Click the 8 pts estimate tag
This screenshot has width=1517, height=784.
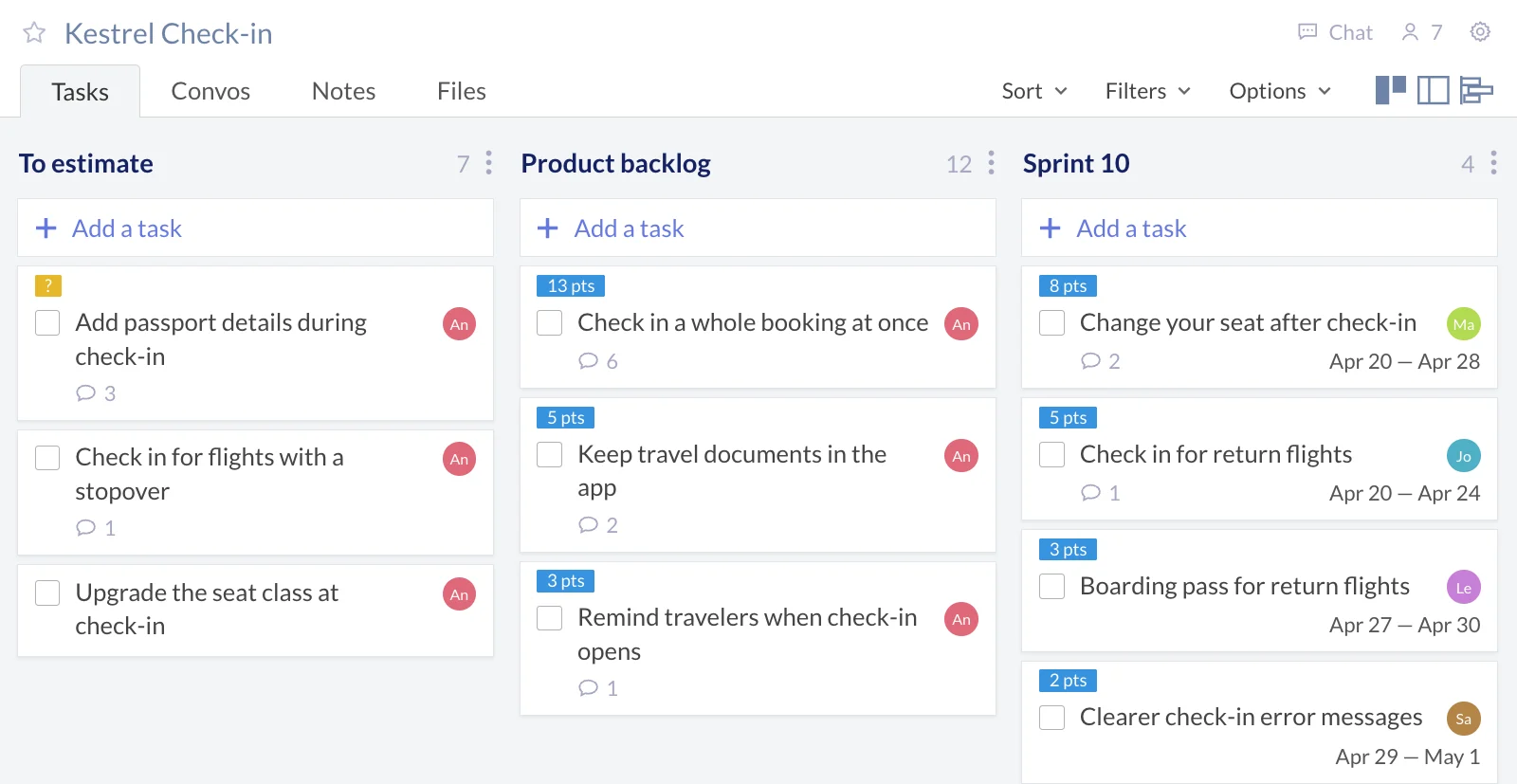coord(1068,285)
